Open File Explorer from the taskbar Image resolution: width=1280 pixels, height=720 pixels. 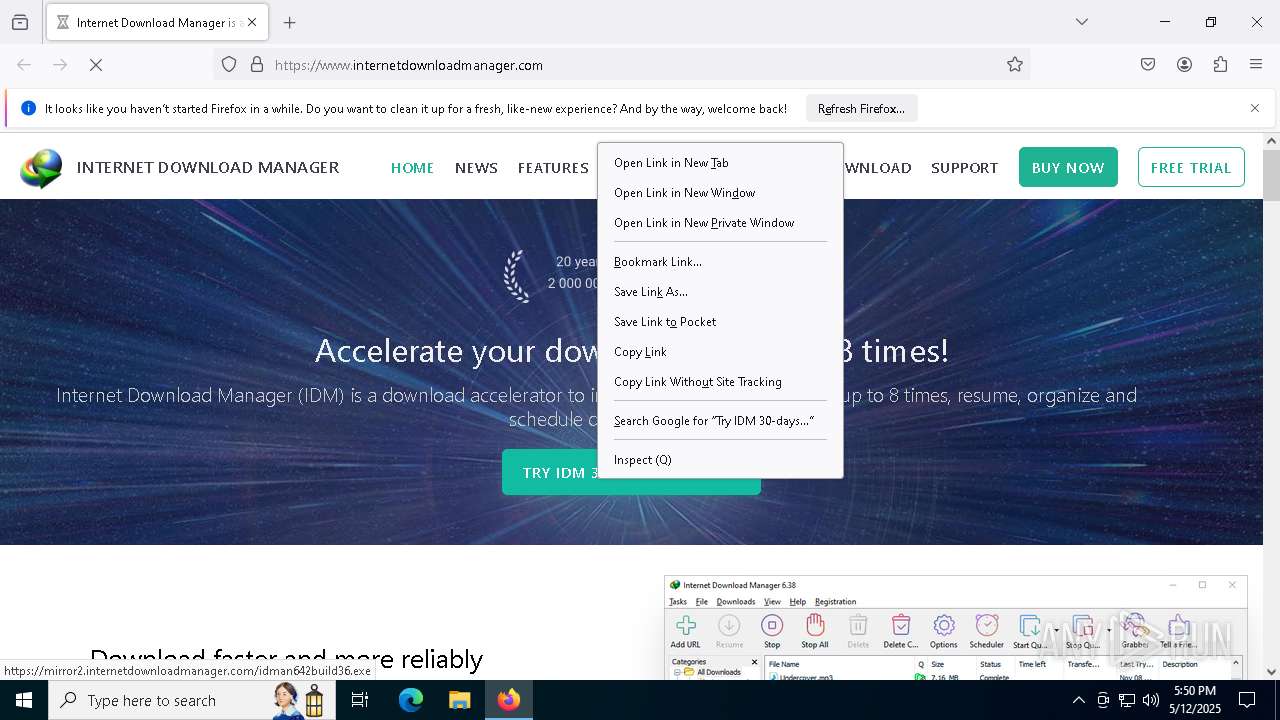(459, 700)
